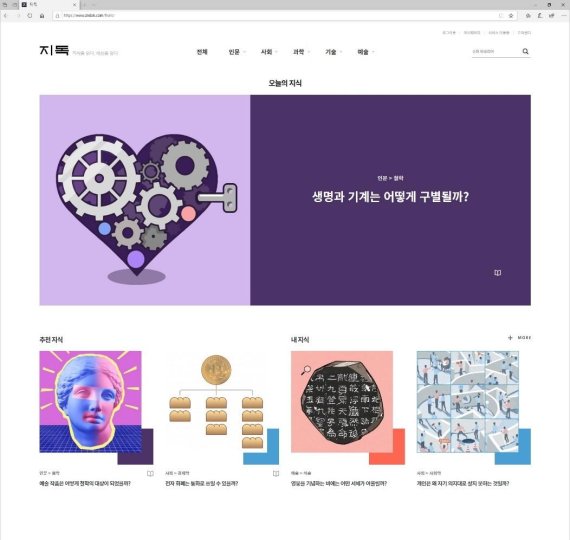
Task: Select the 예술 menu item
Action: pos(365,52)
